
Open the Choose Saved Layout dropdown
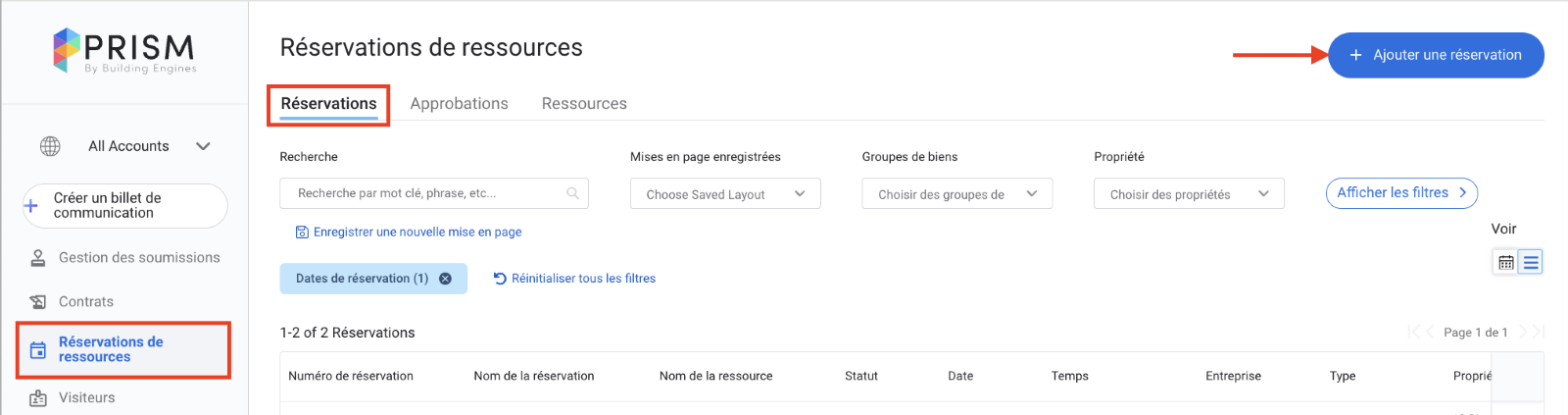point(724,194)
